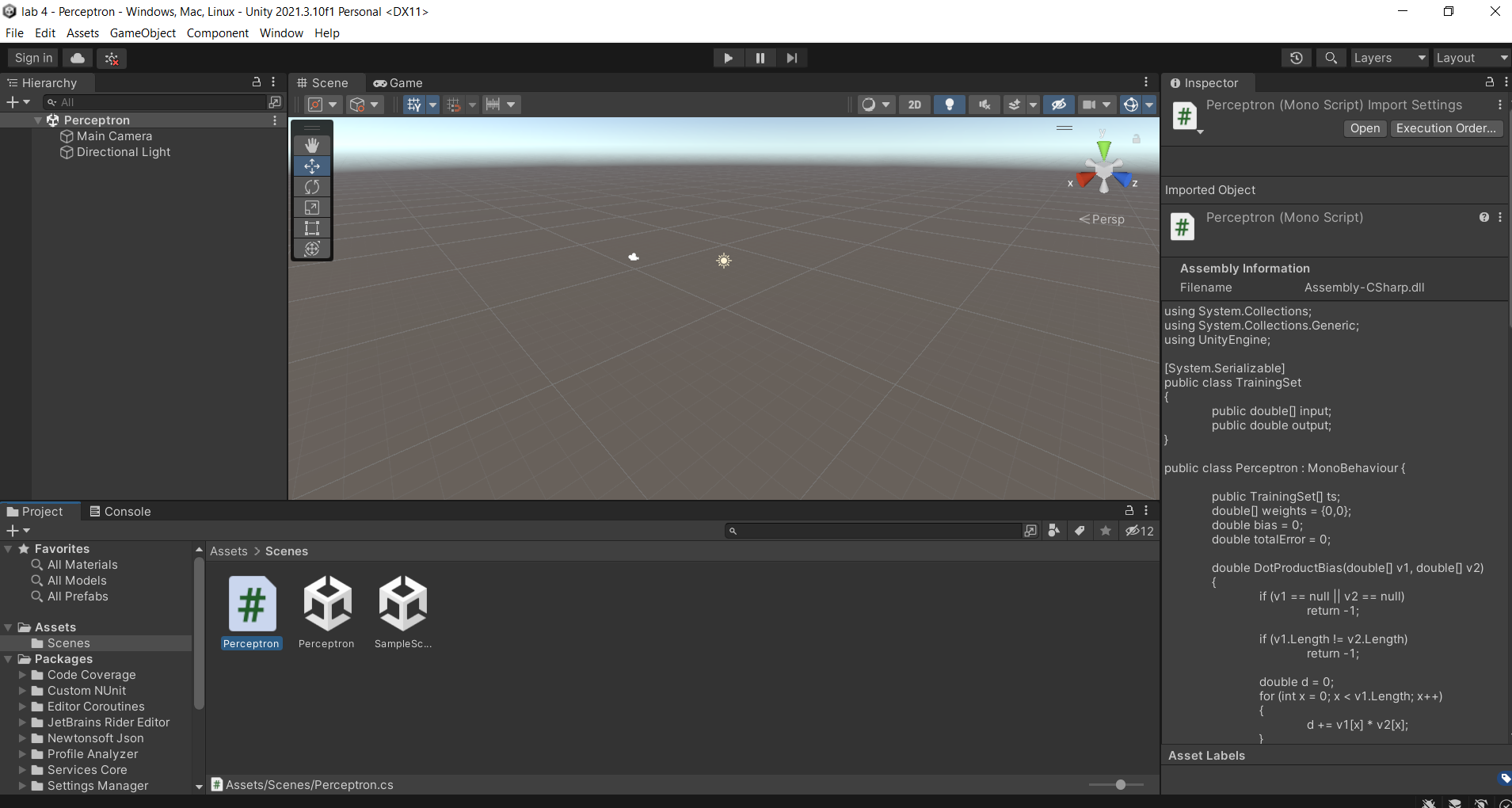
Task: Toggle audio muting in the Scene view
Action: pyautogui.click(x=984, y=104)
